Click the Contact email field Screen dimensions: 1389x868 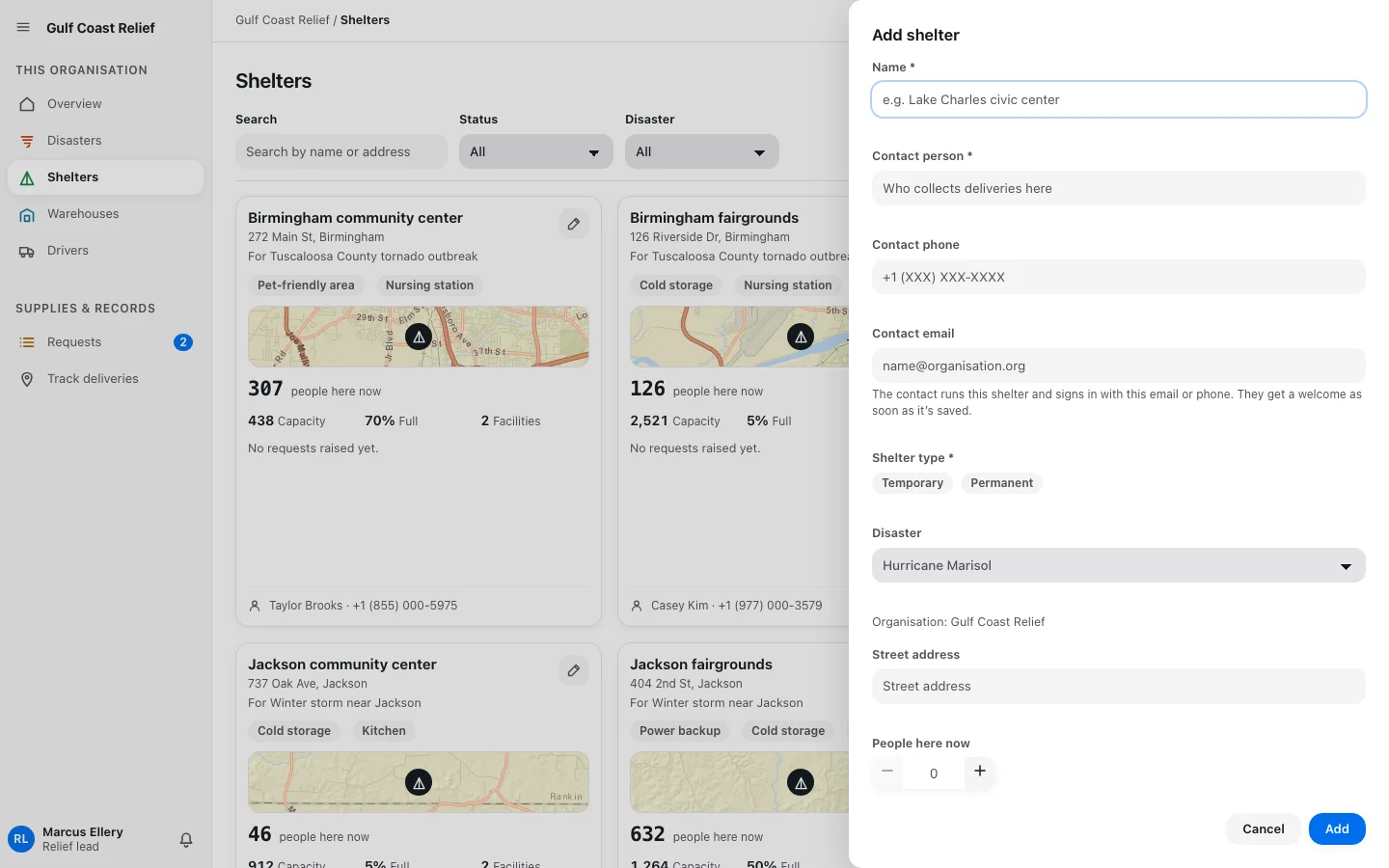click(x=1119, y=366)
